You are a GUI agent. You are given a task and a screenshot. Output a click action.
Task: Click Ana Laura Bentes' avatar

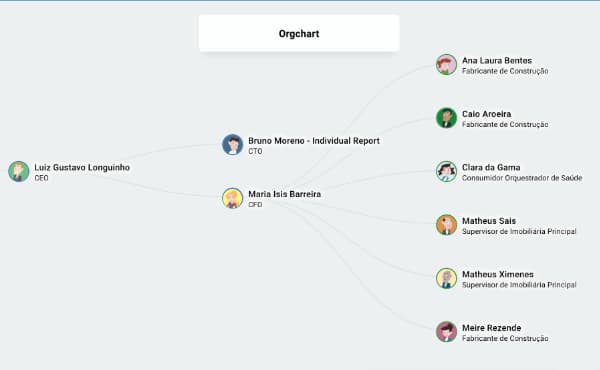click(x=447, y=64)
